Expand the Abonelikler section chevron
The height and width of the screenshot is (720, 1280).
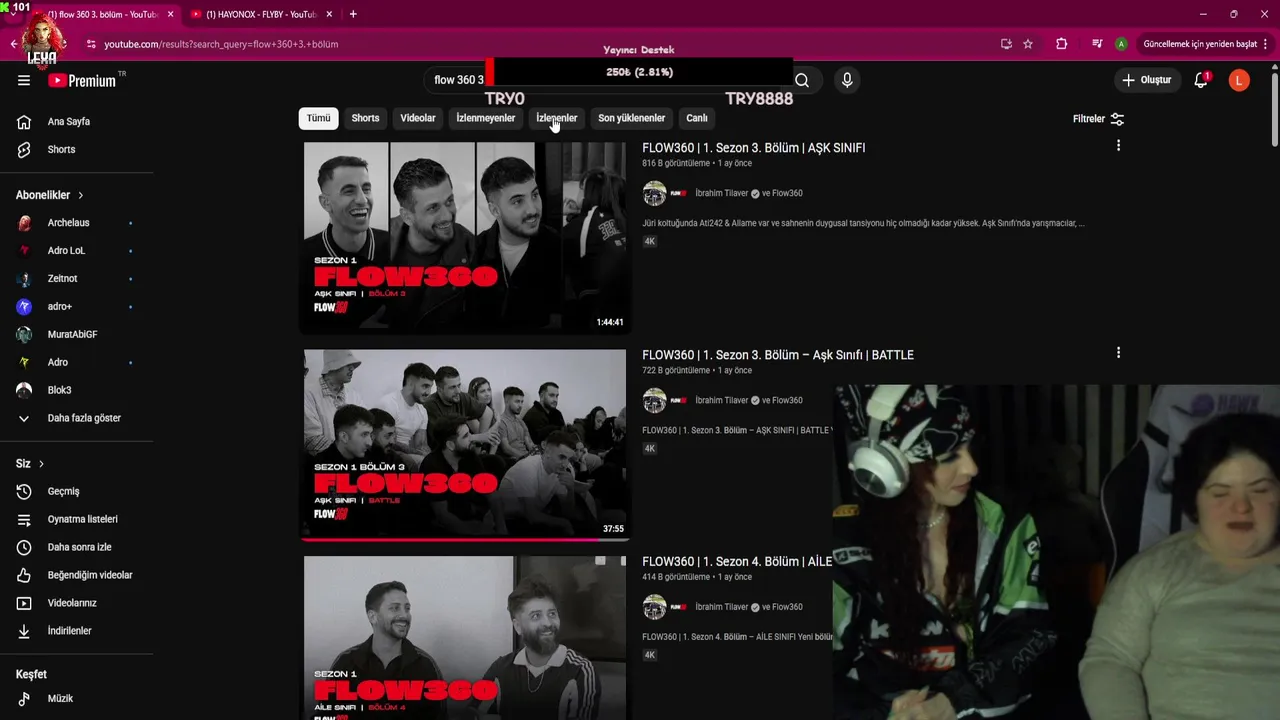(81, 195)
